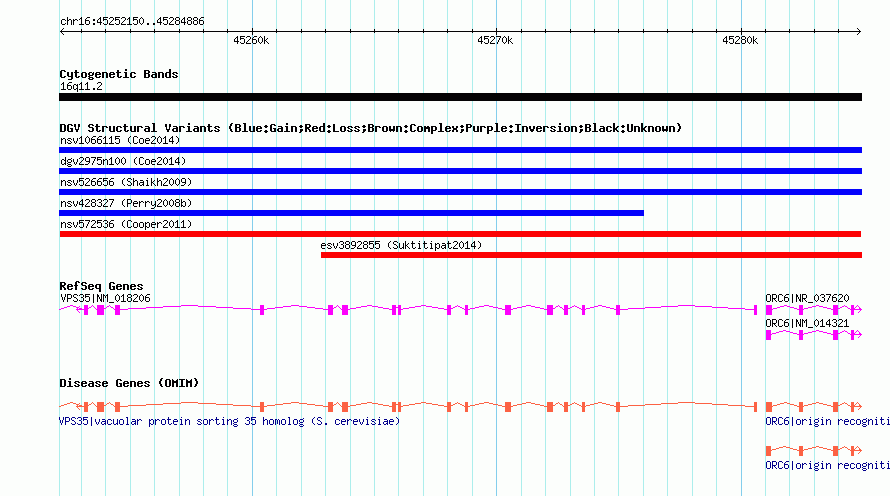This screenshot has width=890, height=496.
Task: Click the magenta ORC6 NM_014321 gene glyph
Action: coord(813,335)
